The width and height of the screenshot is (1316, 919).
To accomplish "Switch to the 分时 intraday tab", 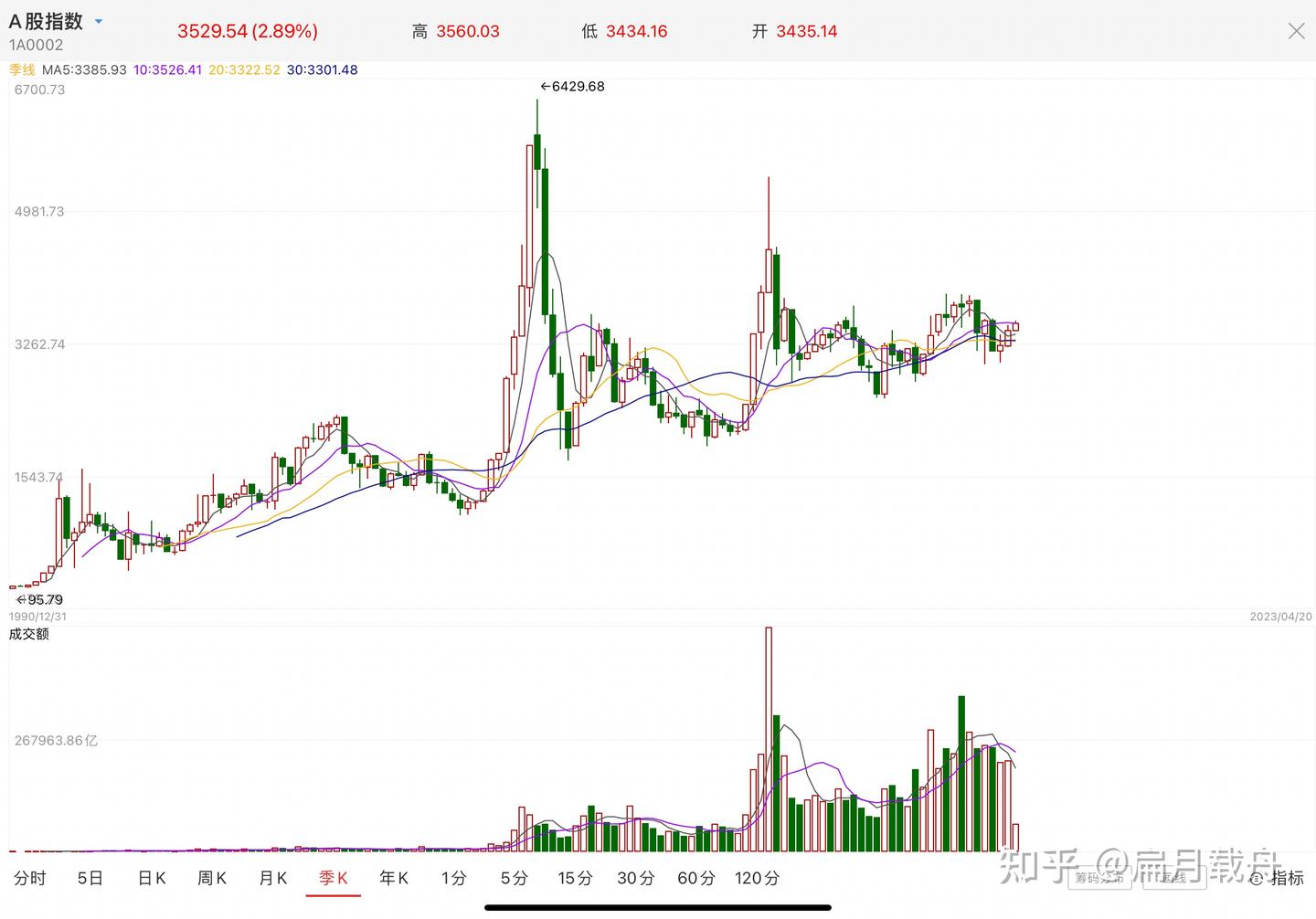I will tap(29, 878).
